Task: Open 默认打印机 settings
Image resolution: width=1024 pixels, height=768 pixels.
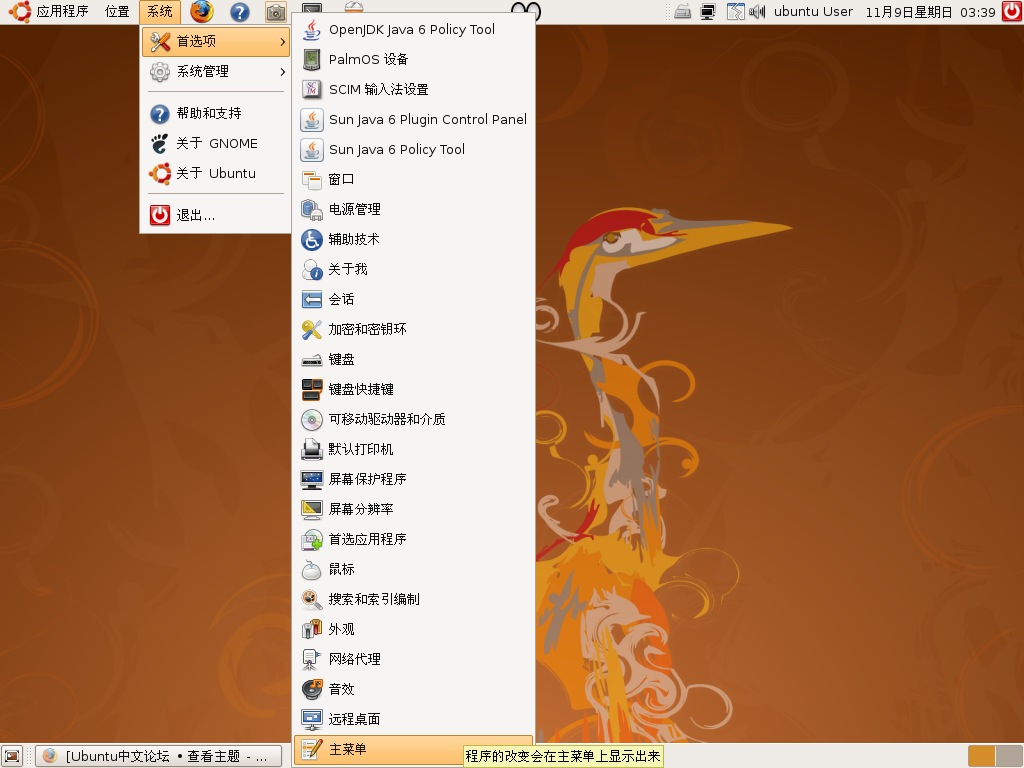Action: pos(413,450)
